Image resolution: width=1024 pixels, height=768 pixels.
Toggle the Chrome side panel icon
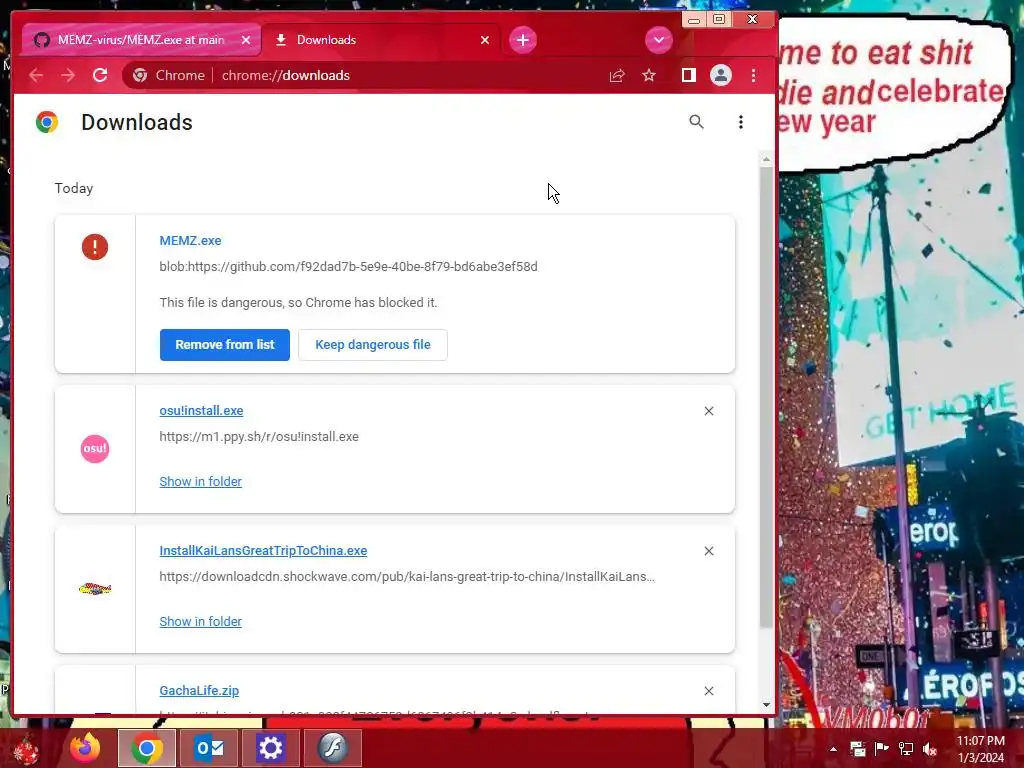coord(688,76)
